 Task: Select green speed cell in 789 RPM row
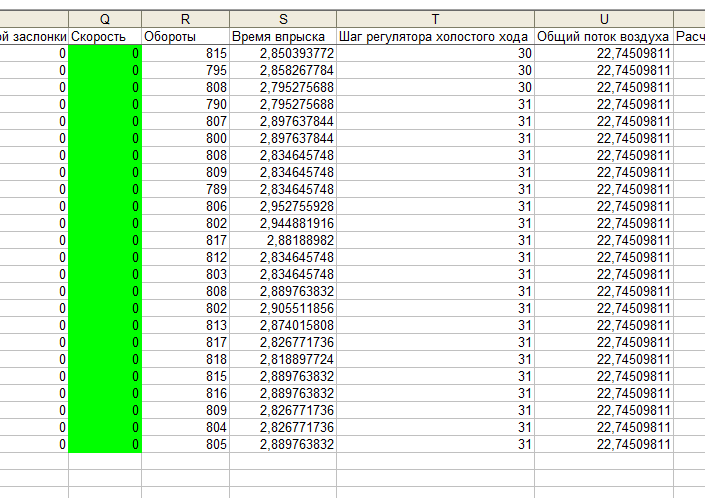(105, 189)
